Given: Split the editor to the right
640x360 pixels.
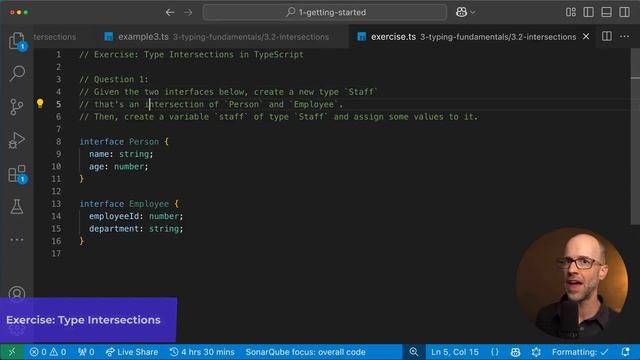Looking at the screenshot, I should pos(607,36).
